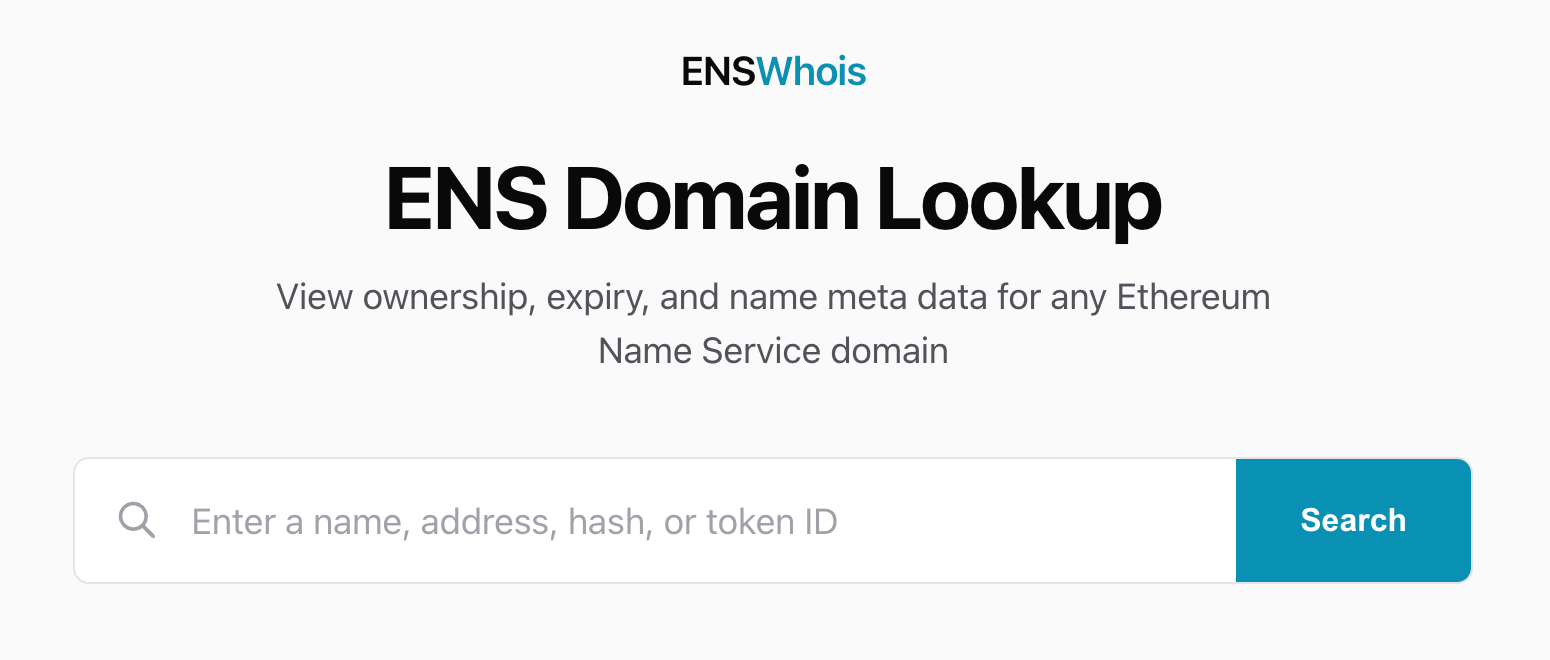
Task: Select the placeholder text area of the search bar
Action: (x=515, y=520)
